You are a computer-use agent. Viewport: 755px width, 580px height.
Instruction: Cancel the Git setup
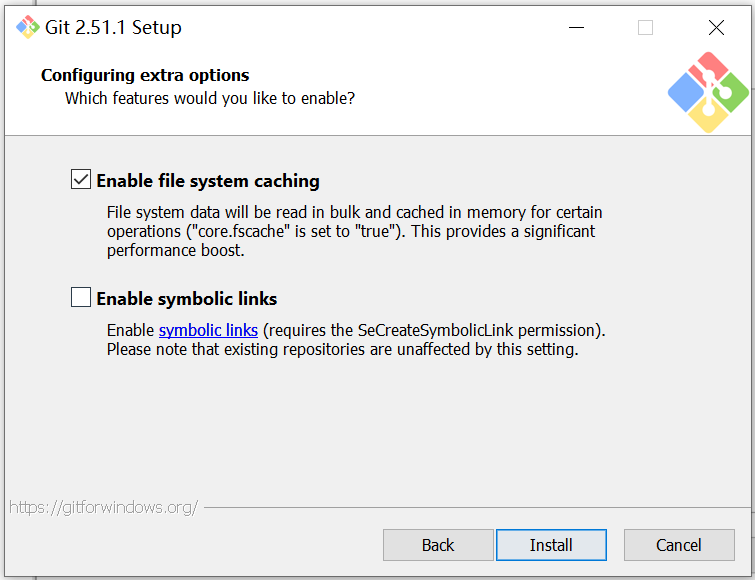pos(679,545)
